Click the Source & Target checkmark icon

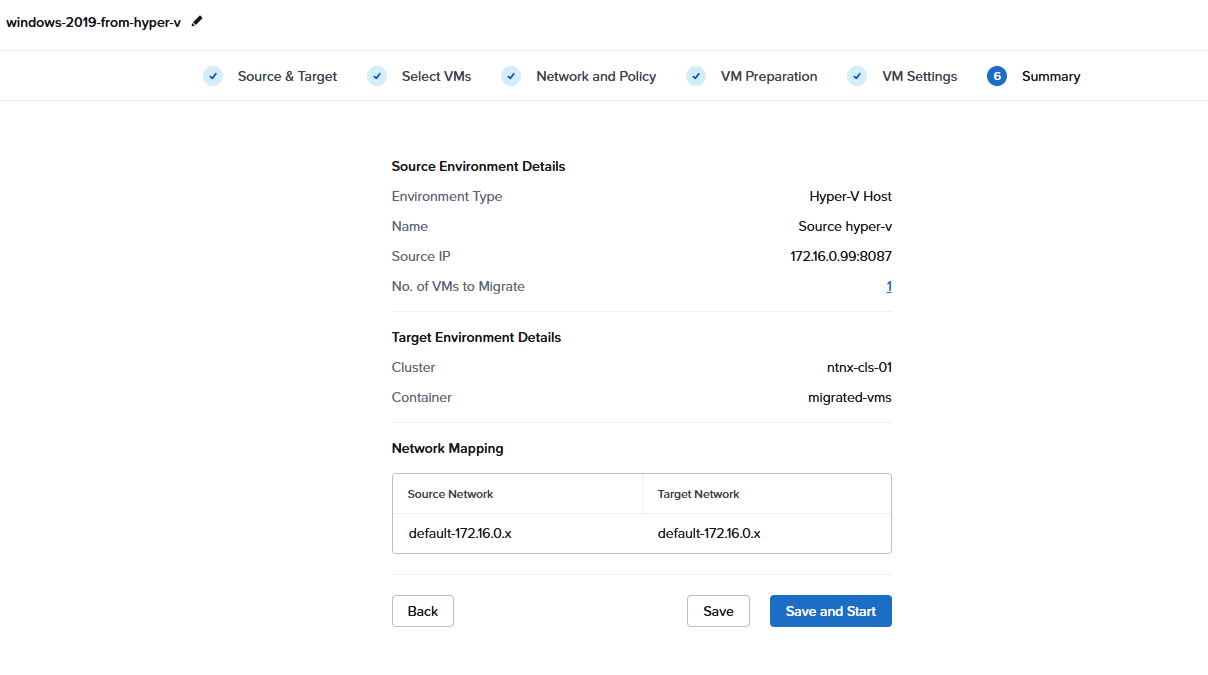click(x=213, y=76)
